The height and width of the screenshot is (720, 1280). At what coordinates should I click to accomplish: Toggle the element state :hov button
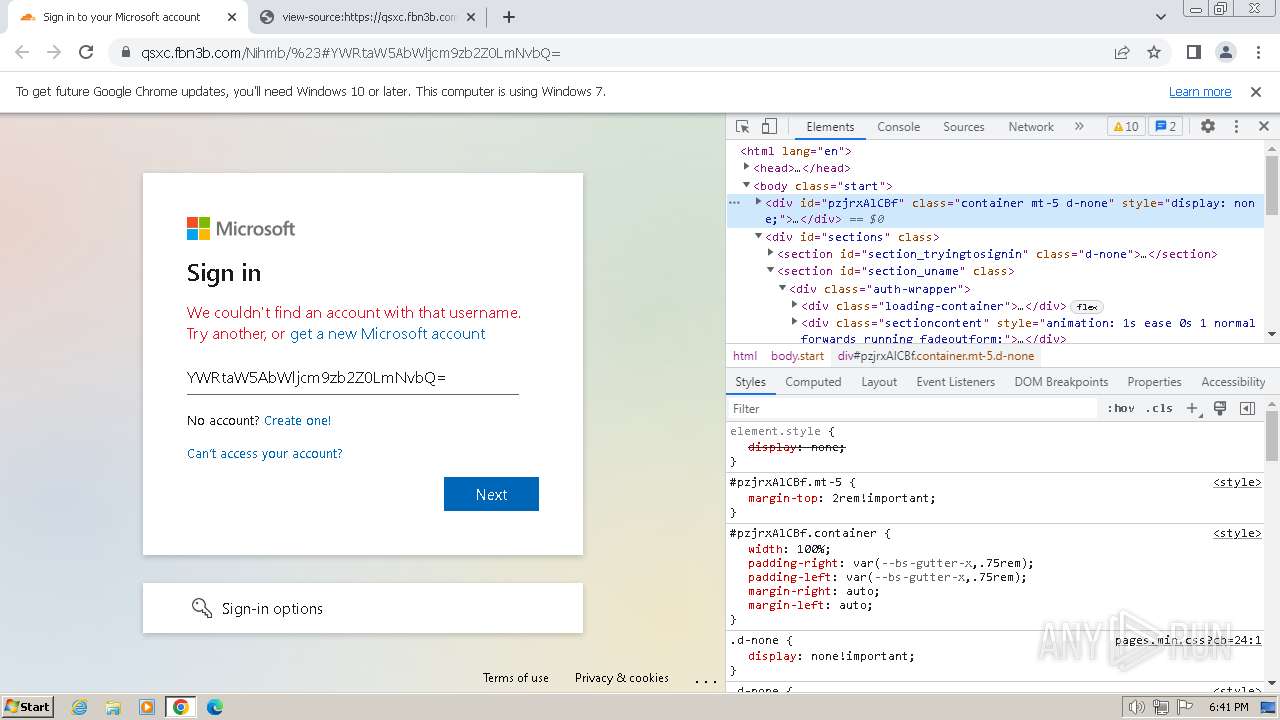(x=1121, y=408)
